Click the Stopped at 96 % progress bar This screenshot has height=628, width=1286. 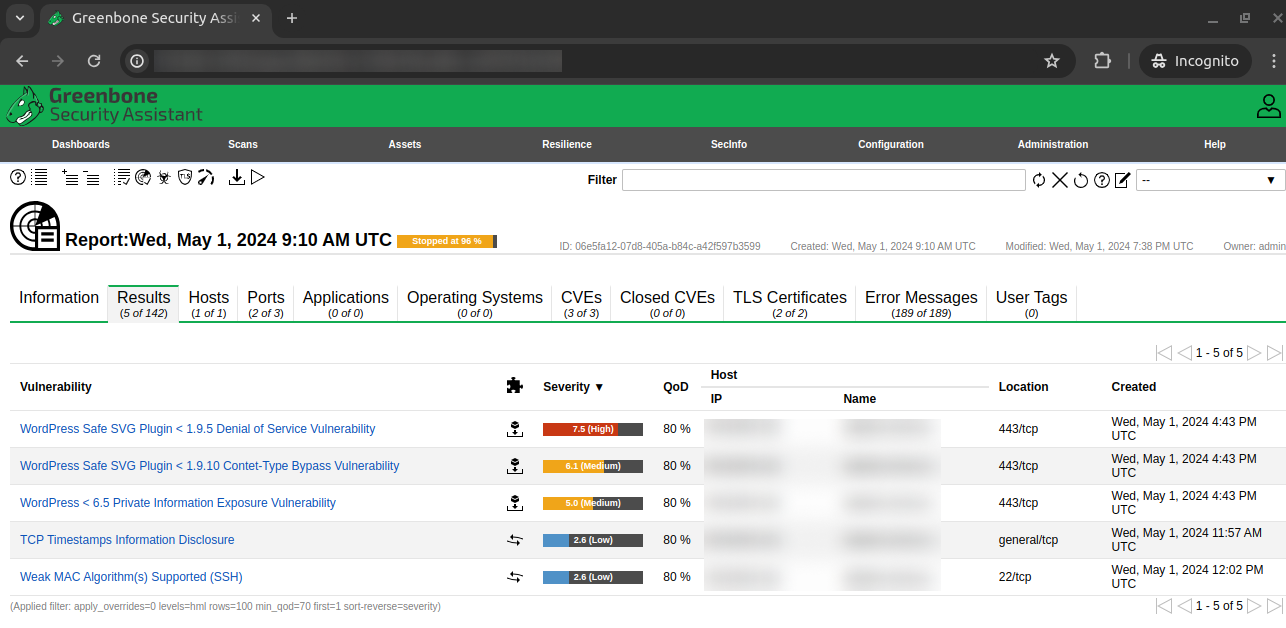pos(447,241)
